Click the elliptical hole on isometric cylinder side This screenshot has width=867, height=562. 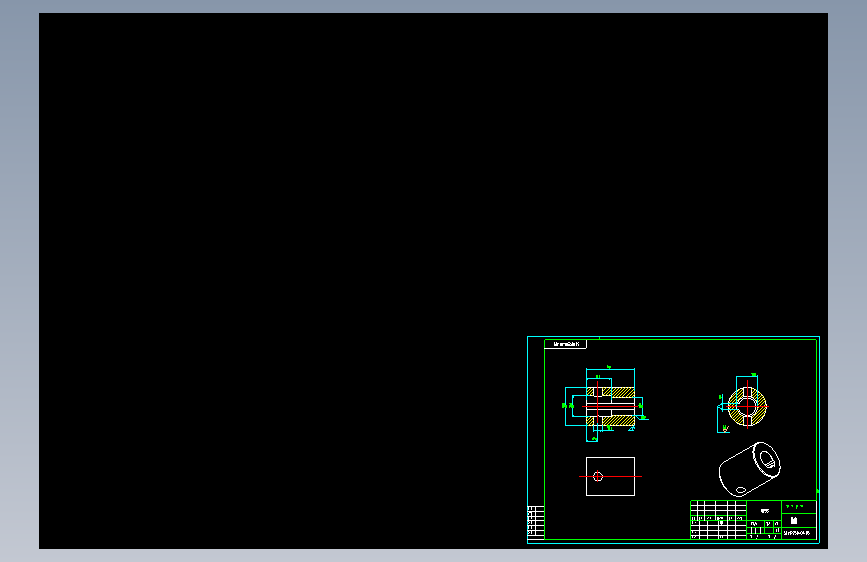pyautogui.click(x=741, y=490)
